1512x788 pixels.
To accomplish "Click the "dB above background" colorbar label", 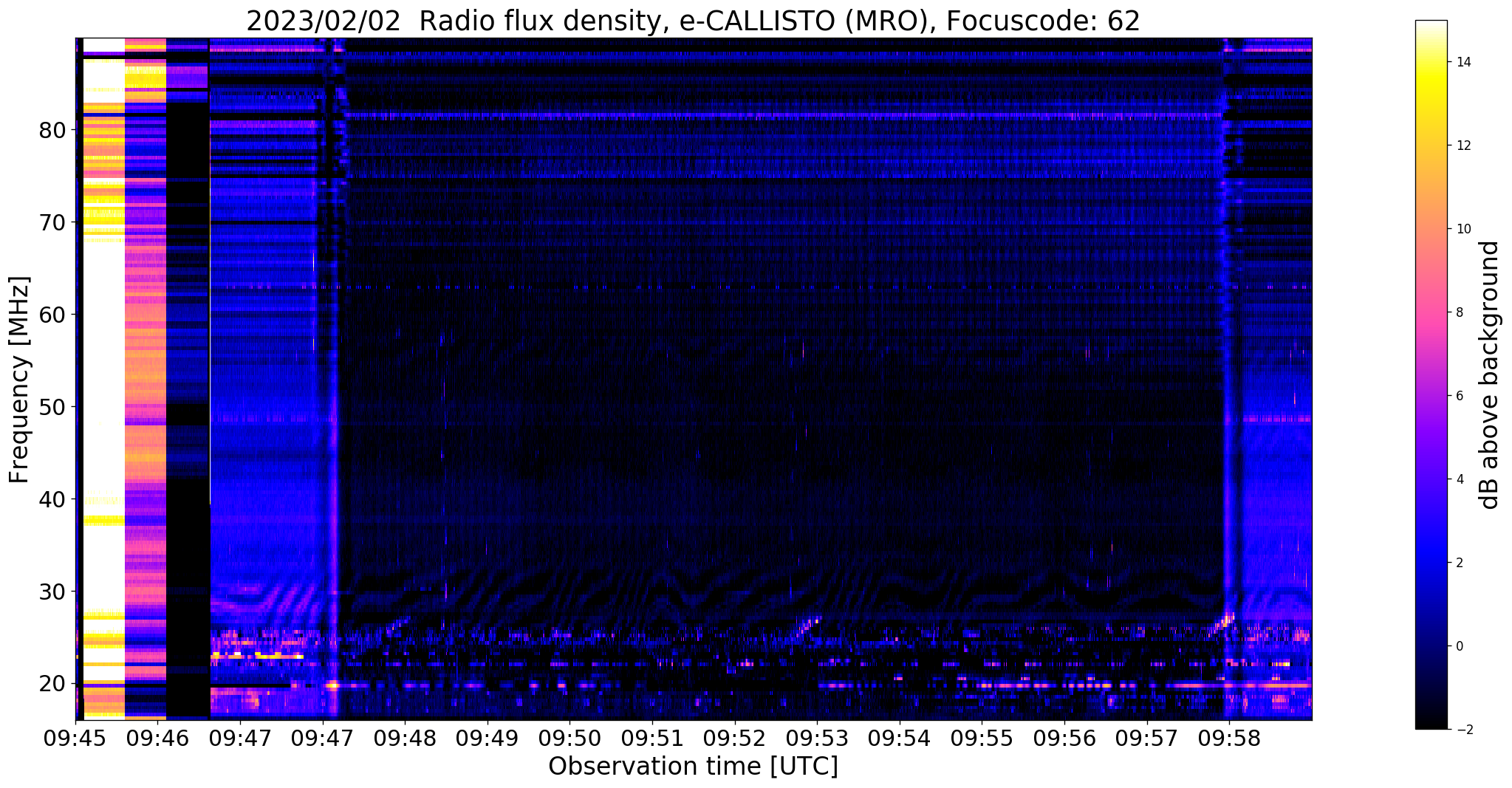I will point(1490,374).
